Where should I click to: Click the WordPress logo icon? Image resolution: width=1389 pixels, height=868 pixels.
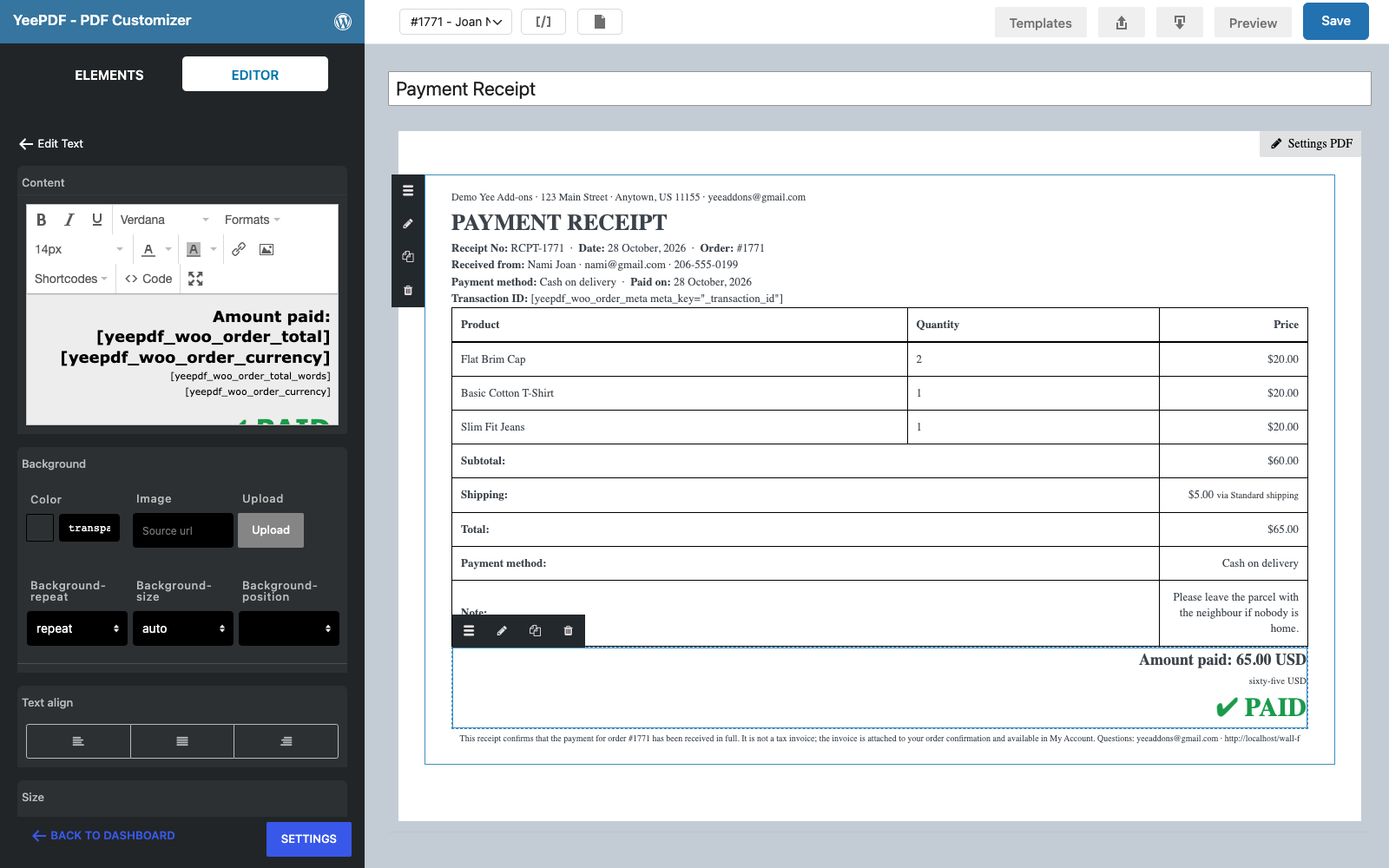click(343, 22)
